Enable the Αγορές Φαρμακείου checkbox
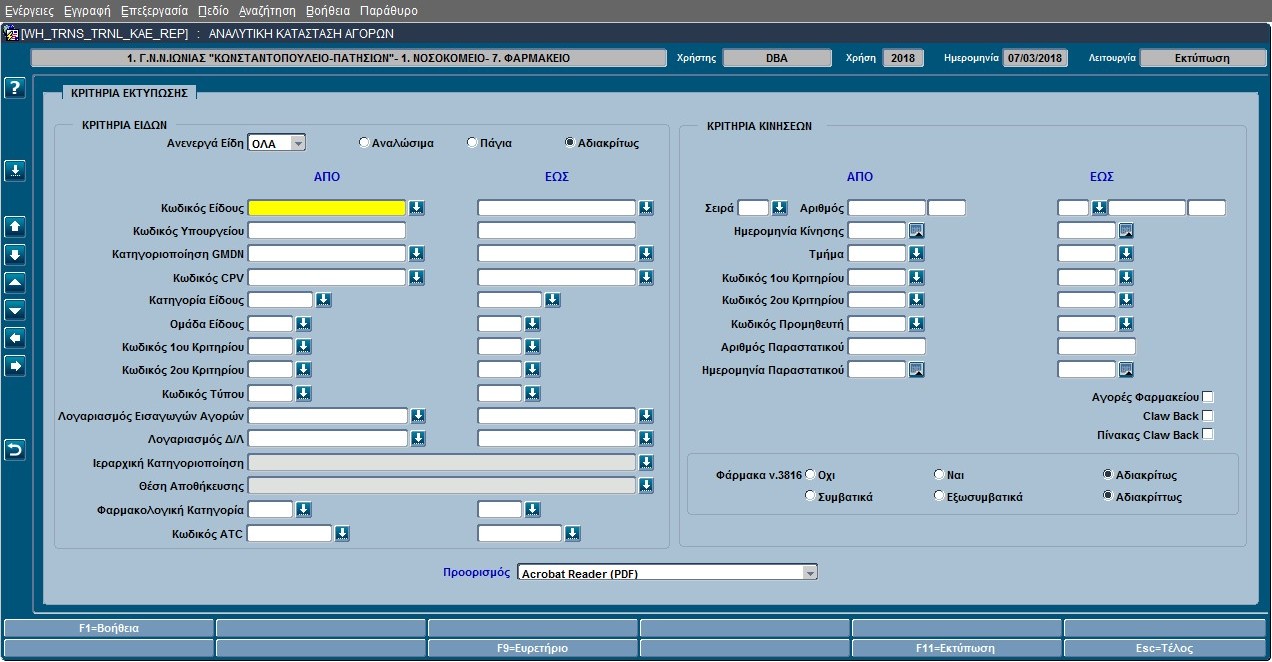 click(x=1208, y=397)
